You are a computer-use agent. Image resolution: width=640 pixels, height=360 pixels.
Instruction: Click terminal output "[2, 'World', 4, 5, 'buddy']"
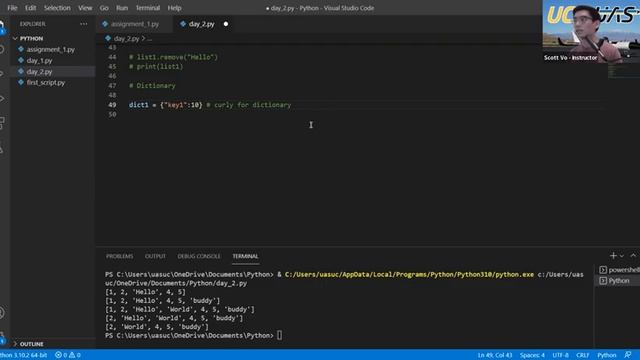coord(157,327)
